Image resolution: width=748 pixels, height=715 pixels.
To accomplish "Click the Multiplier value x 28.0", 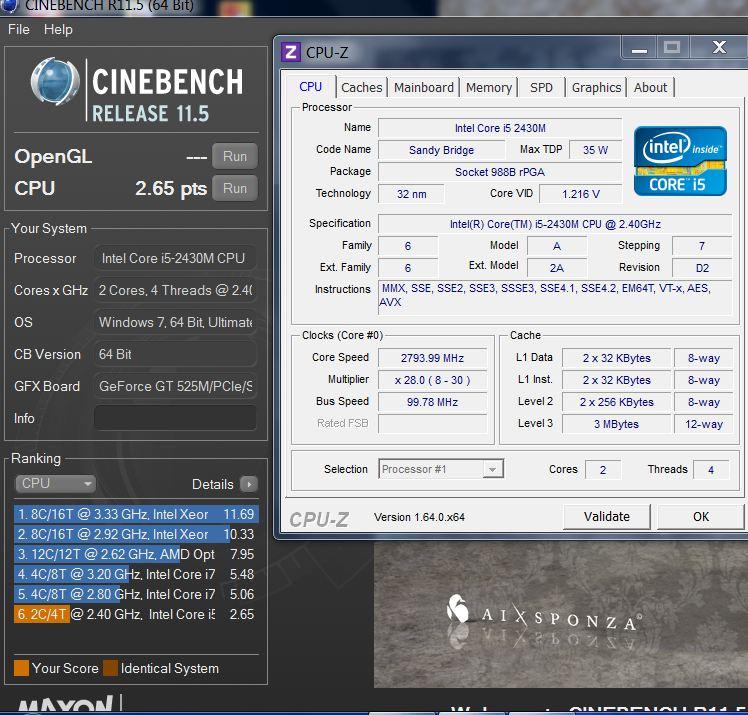I will (x=432, y=380).
